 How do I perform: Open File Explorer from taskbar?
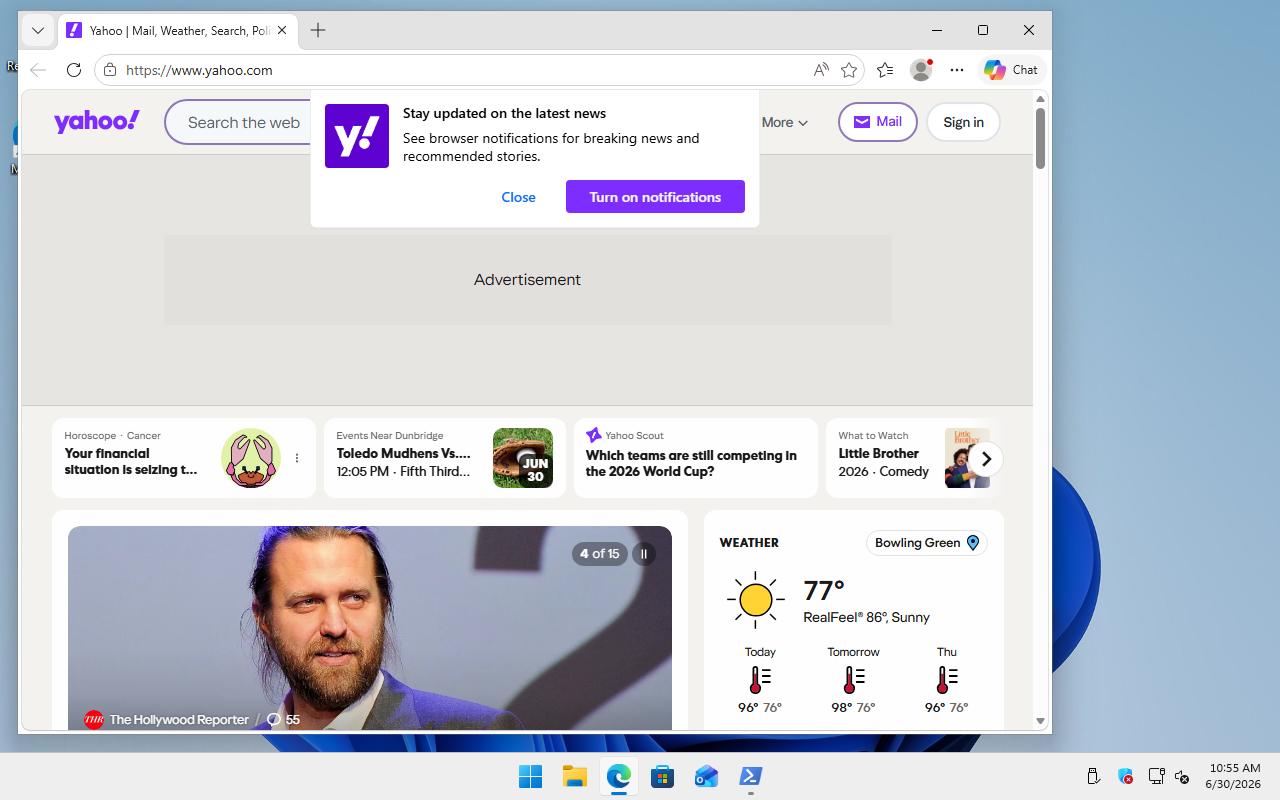coord(574,776)
